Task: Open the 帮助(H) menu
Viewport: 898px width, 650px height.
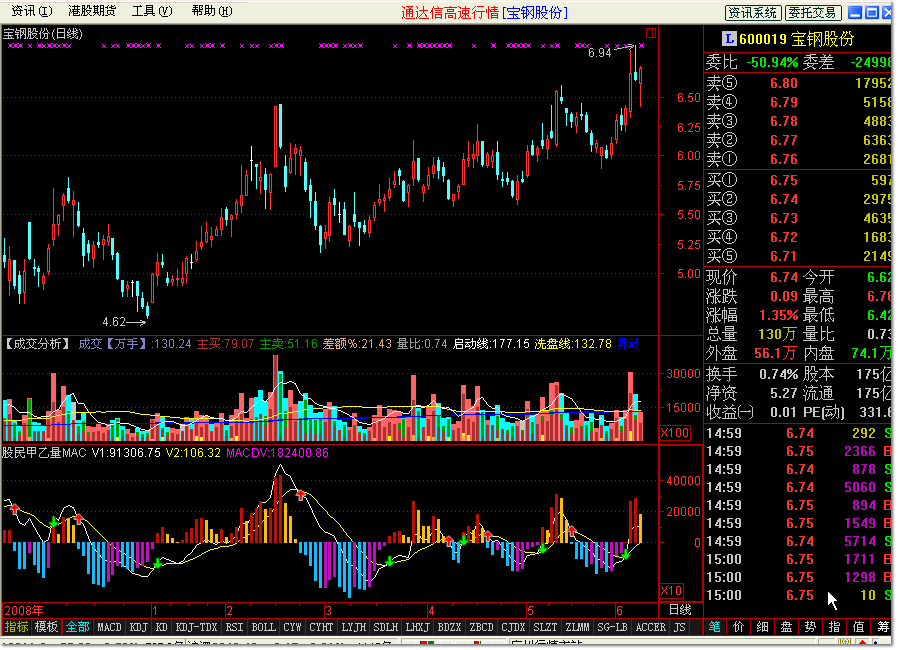Action: (212, 11)
